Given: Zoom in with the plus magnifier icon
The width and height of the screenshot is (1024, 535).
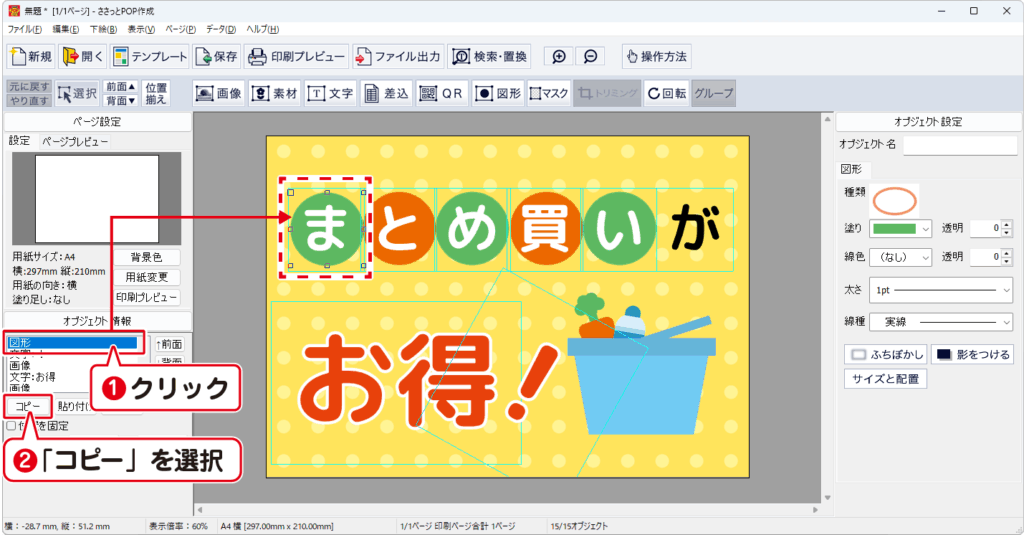Looking at the screenshot, I should pyautogui.click(x=559, y=57).
